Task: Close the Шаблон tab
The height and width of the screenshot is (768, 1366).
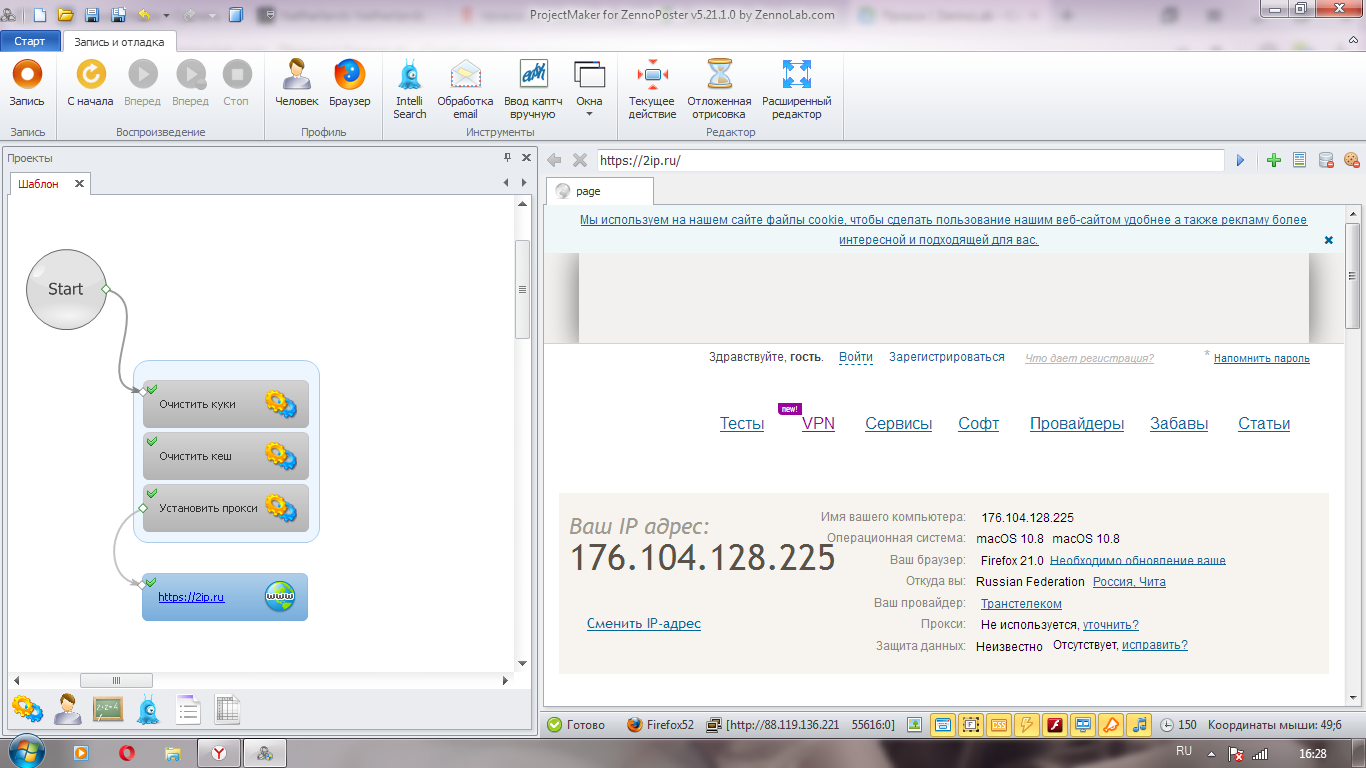Action: 80,184
